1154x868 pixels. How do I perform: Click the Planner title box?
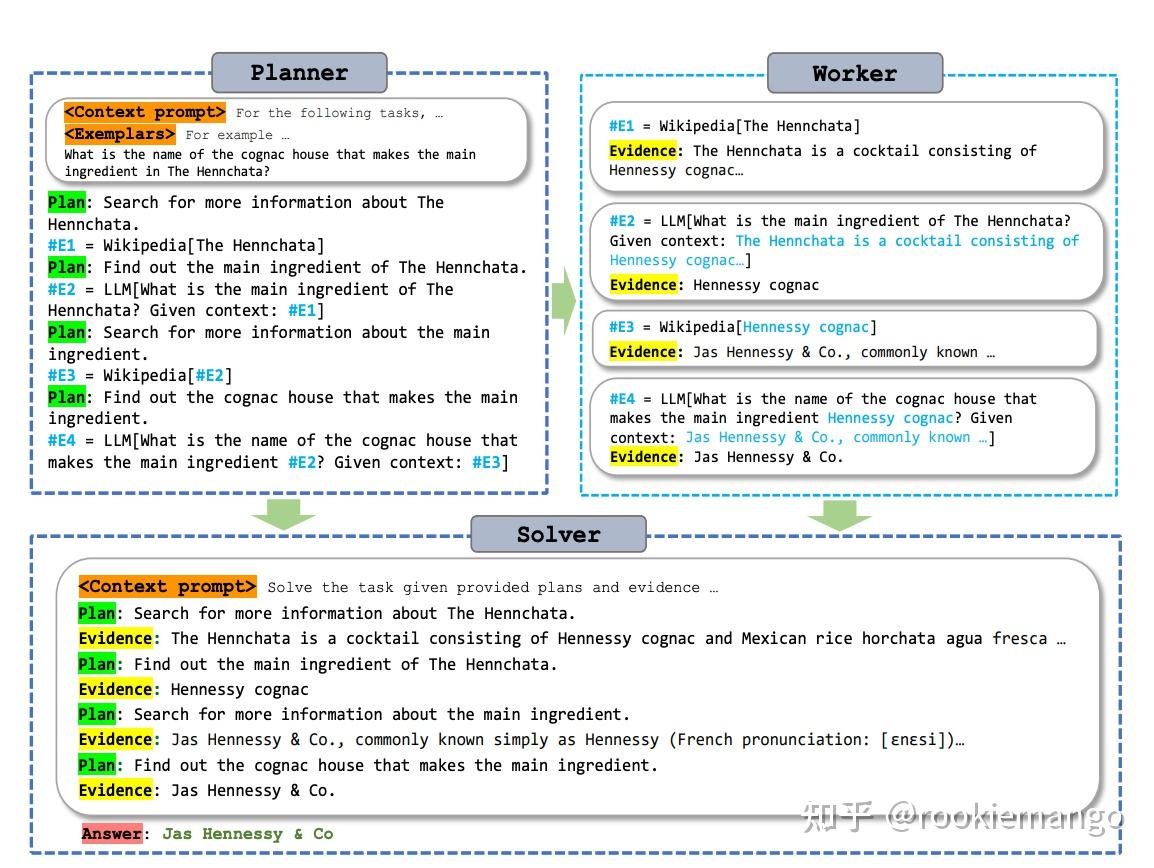[x=299, y=72]
